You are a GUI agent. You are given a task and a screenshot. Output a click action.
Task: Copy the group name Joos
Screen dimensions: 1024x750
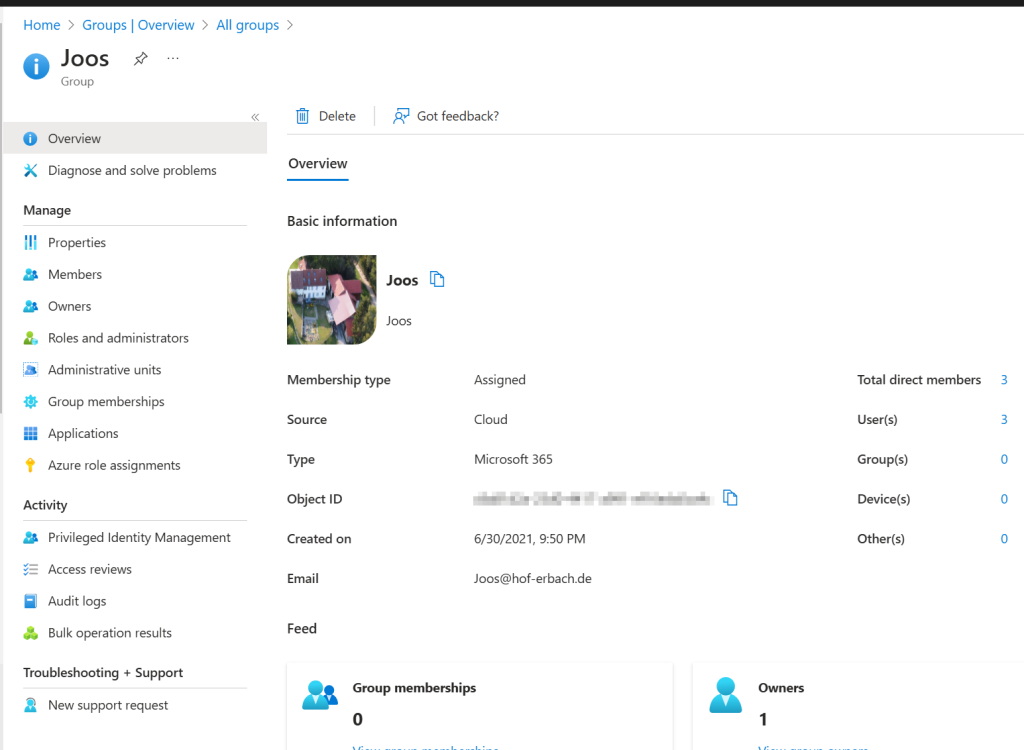point(438,280)
